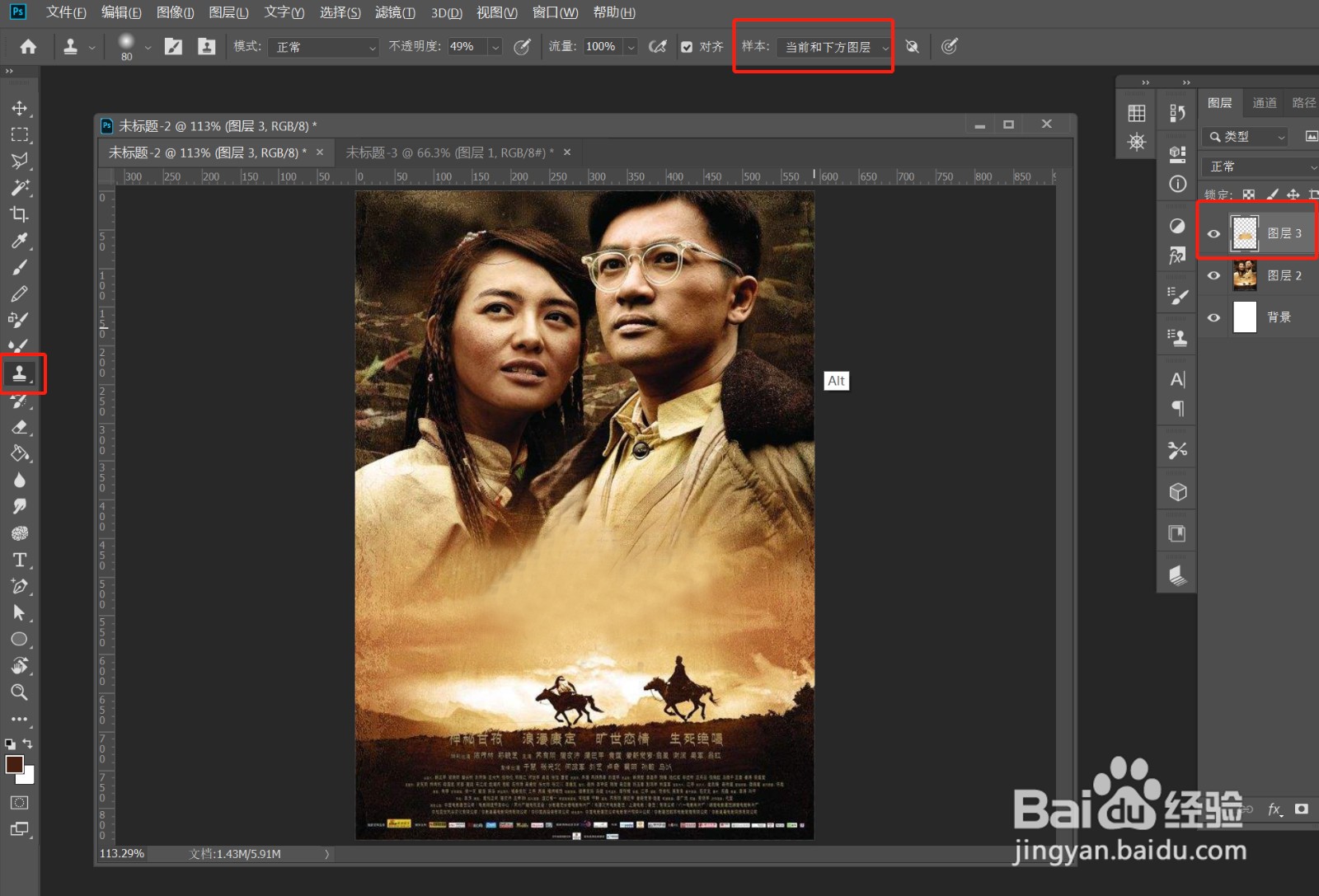Viewport: 1319px width, 896px height.
Task: Open the blend Mode 正常 dropdown
Action: (323, 47)
